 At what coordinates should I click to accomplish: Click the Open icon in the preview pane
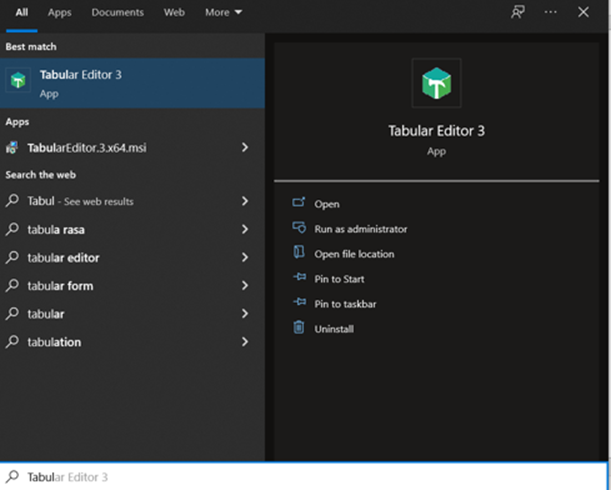(x=299, y=202)
